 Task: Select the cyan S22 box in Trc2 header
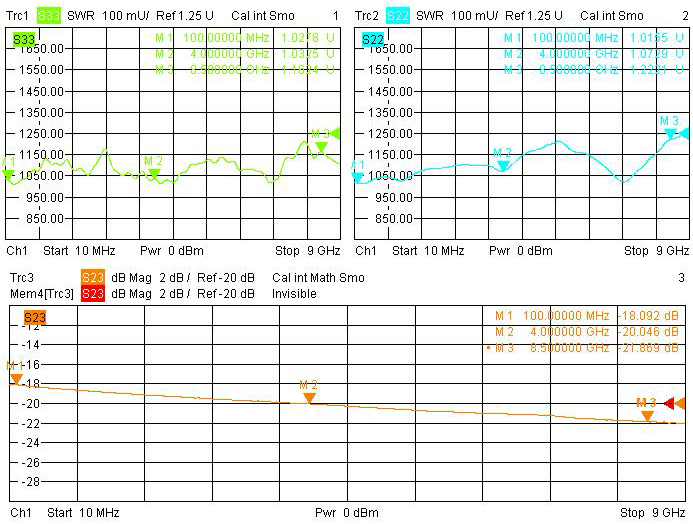(398, 16)
